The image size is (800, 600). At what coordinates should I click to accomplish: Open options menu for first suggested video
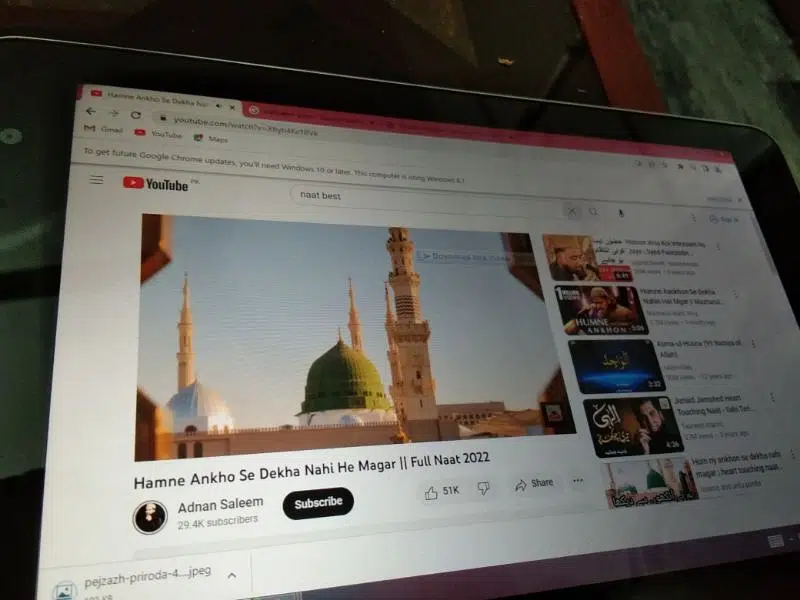coord(718,246)
